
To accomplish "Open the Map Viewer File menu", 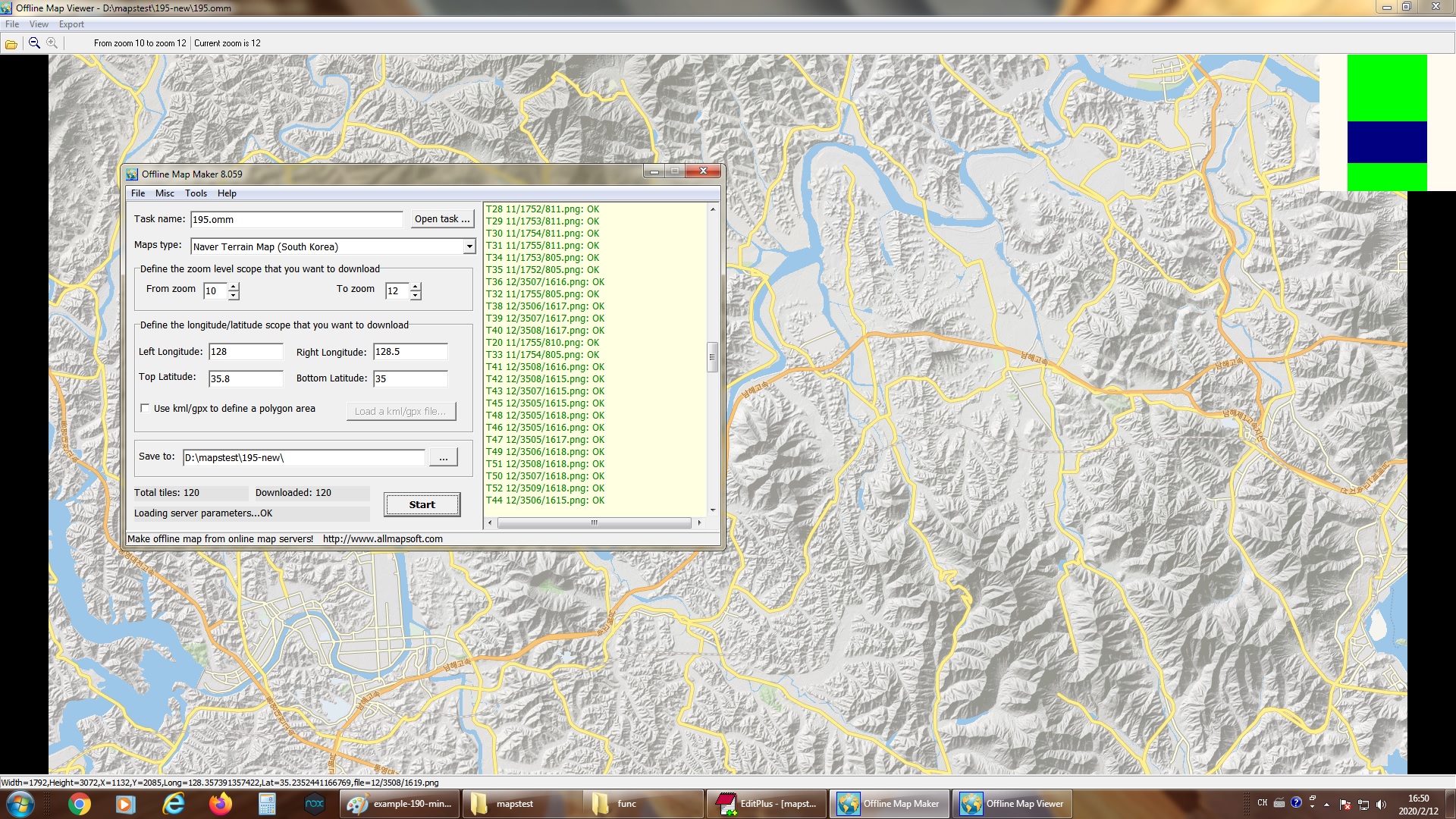I will (x=12, y=24).
